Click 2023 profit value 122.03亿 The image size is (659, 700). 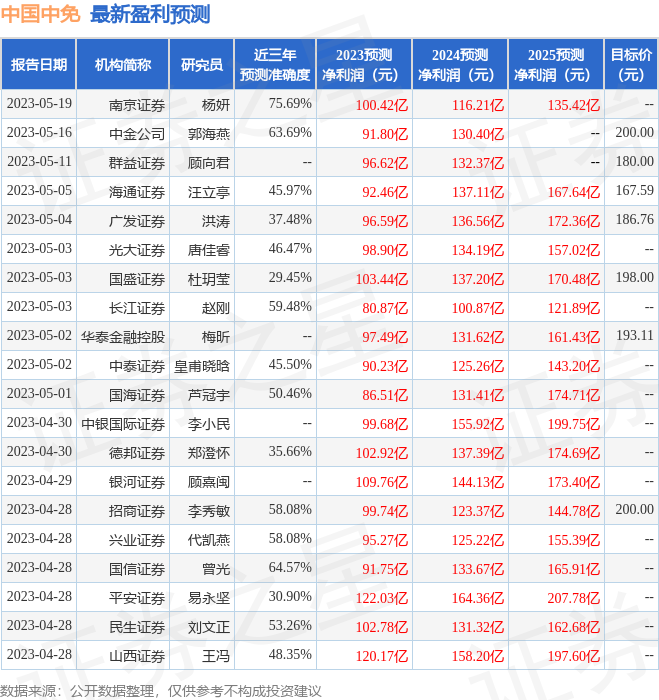(x=382, y=598)
